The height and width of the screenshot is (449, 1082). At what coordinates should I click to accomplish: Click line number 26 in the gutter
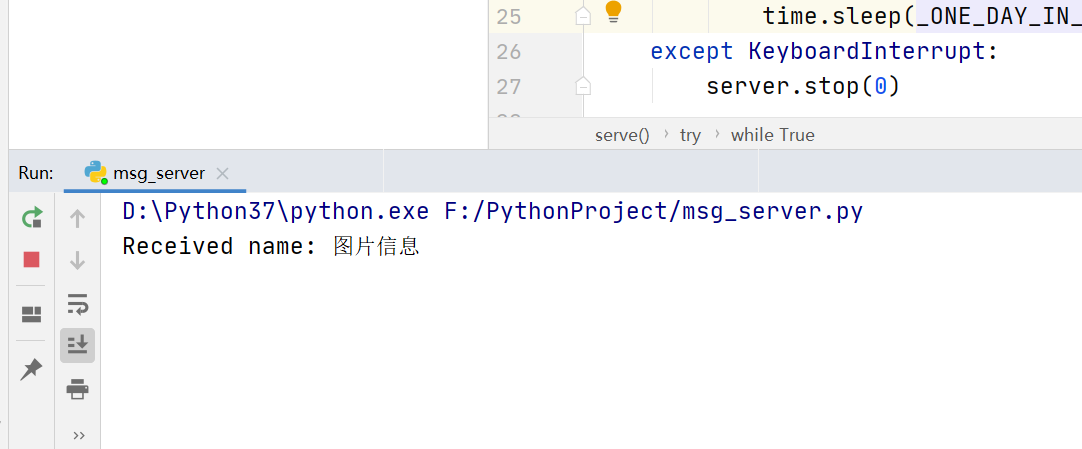509,52
